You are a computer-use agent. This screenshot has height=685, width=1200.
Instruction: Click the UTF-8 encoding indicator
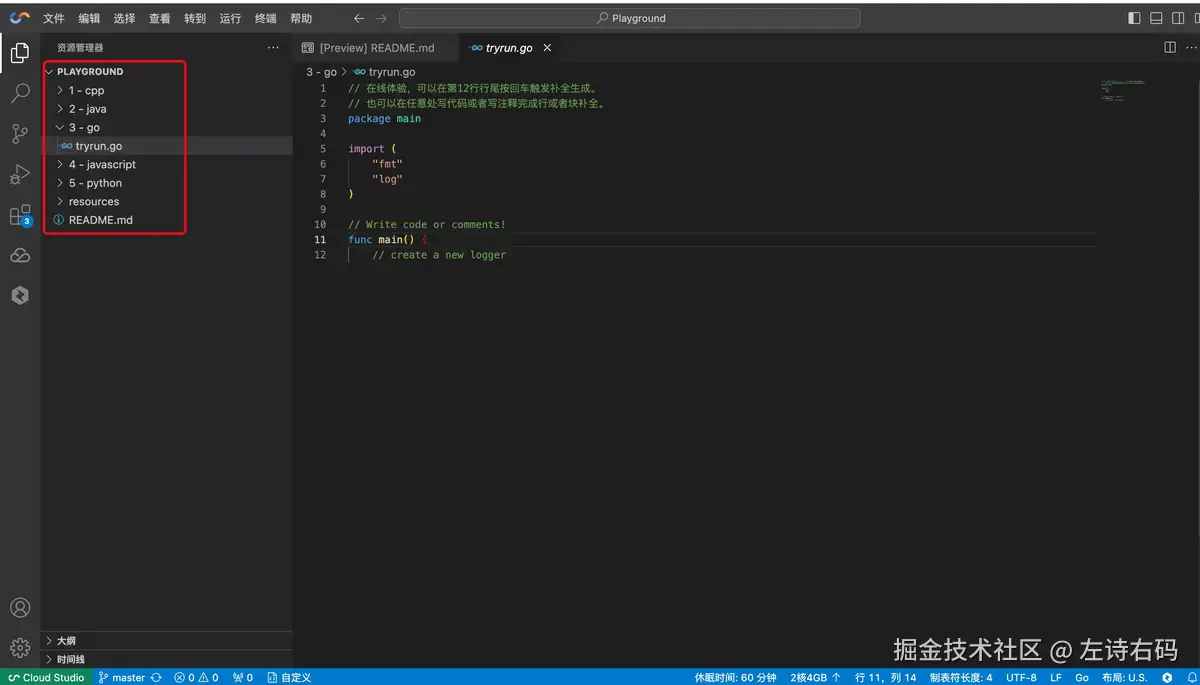[x=1021, y=677]
